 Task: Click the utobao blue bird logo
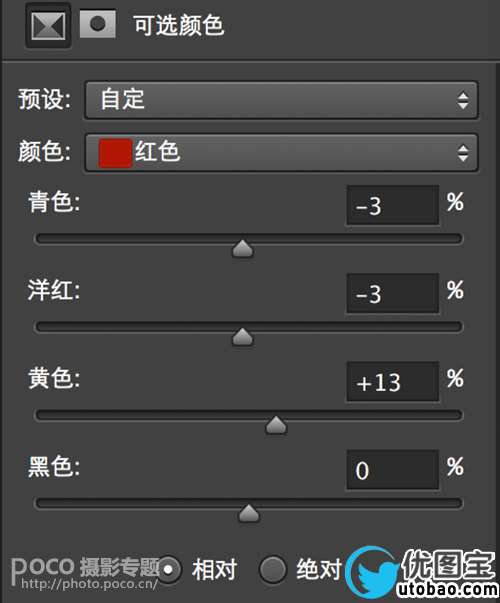[x=372, y=574]
